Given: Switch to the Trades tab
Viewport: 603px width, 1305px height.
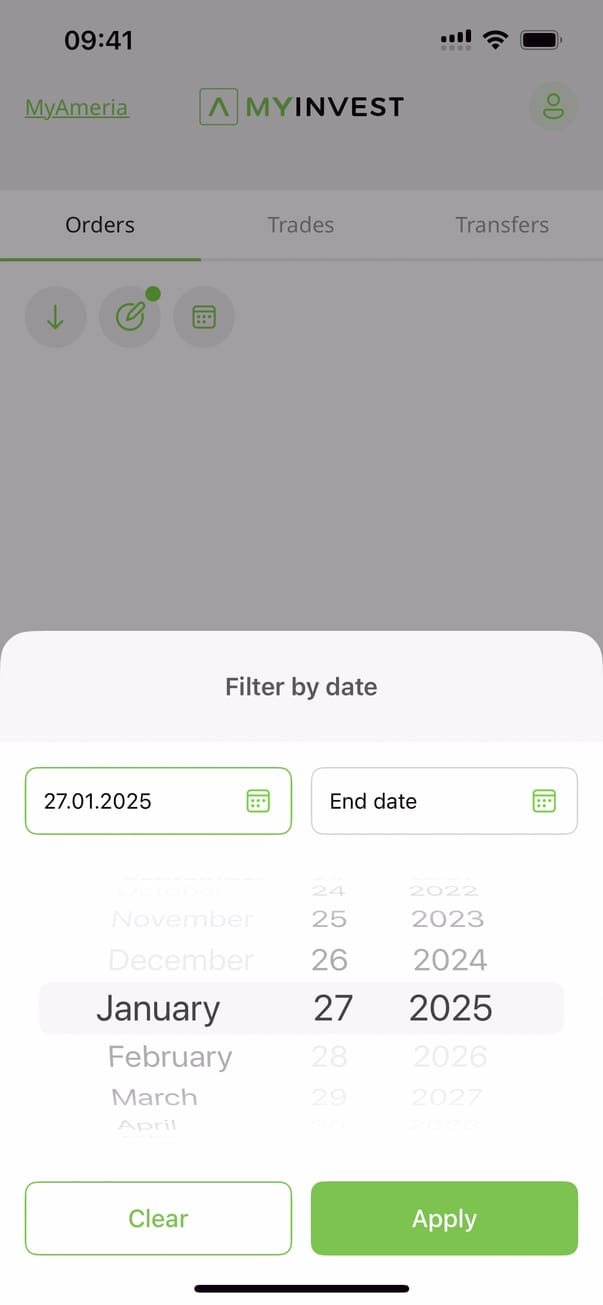Looking at the screenshot, I should click(301, 225).
